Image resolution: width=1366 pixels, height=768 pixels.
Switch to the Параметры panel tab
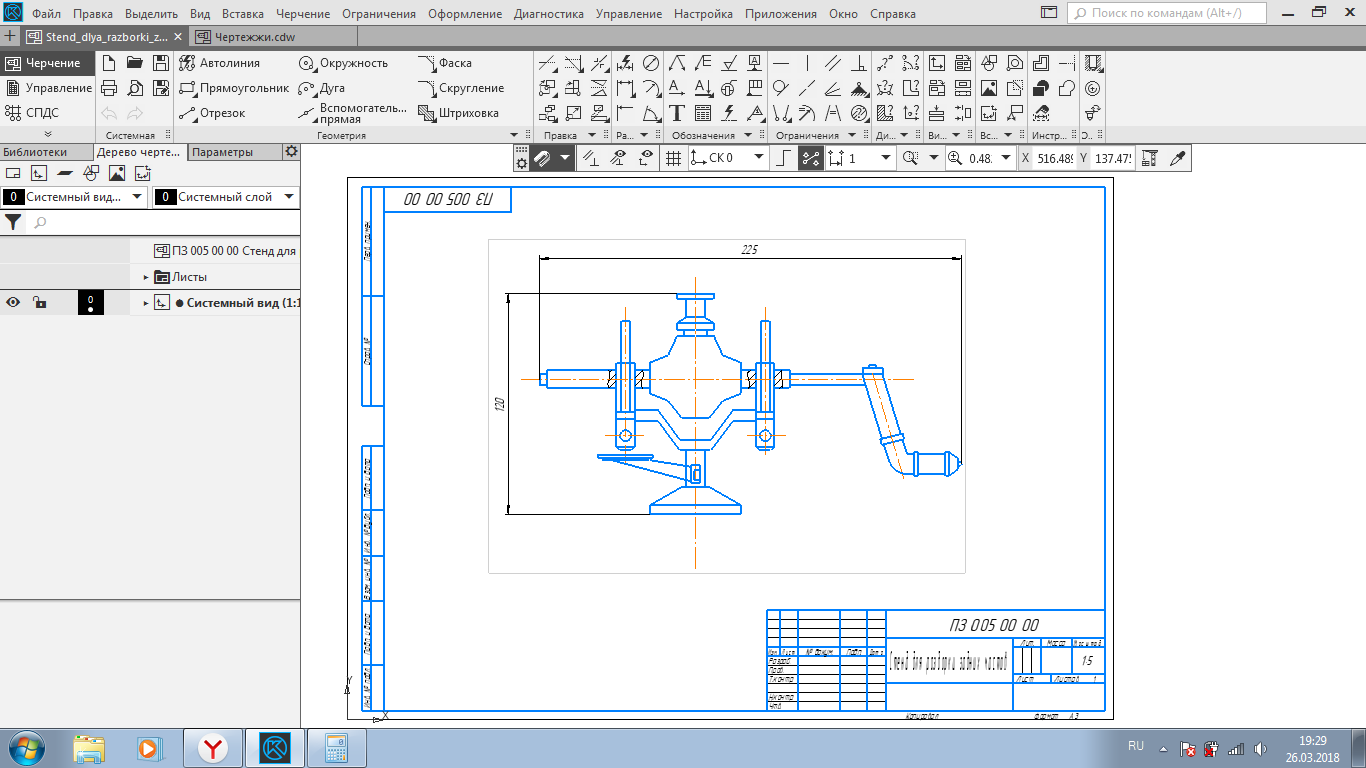point(222,152)
